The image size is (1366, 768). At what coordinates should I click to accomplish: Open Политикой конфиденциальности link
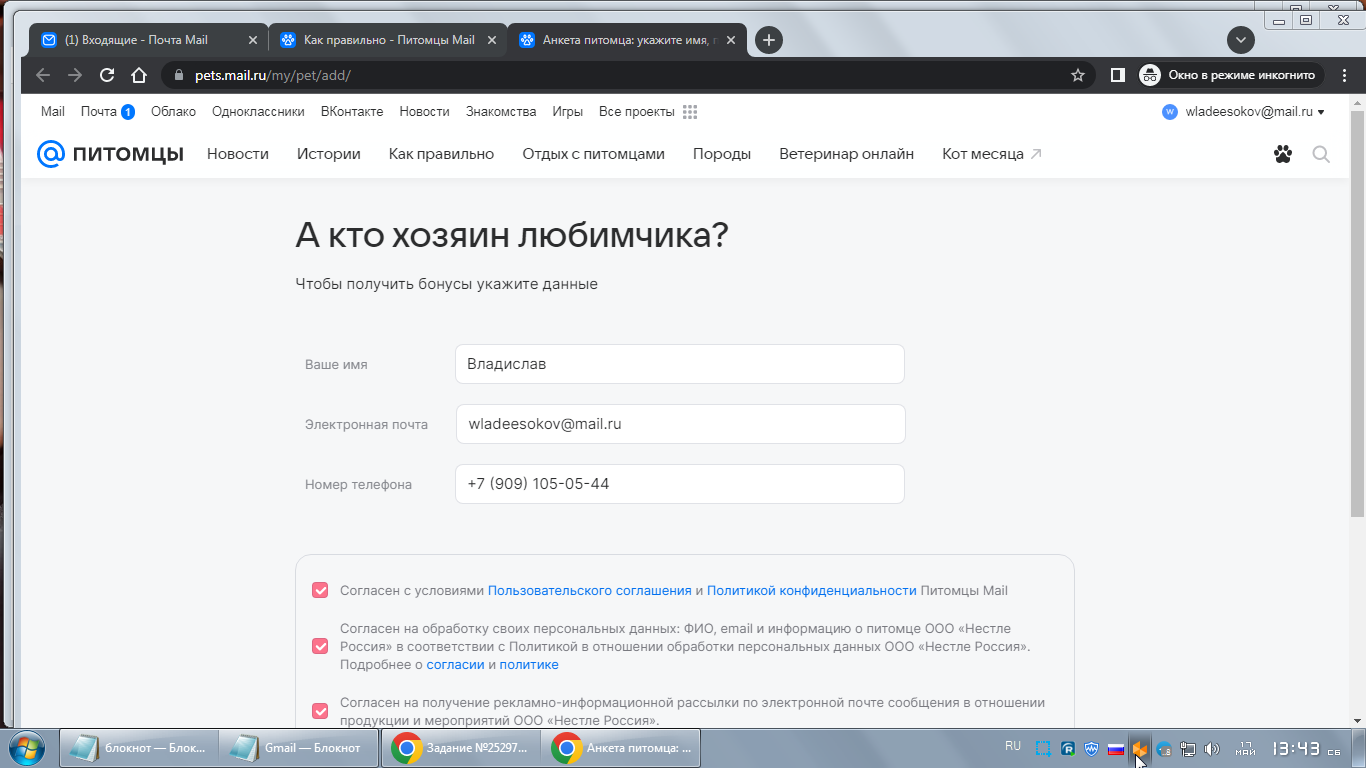pyautogui.click(x=812, y=591)
